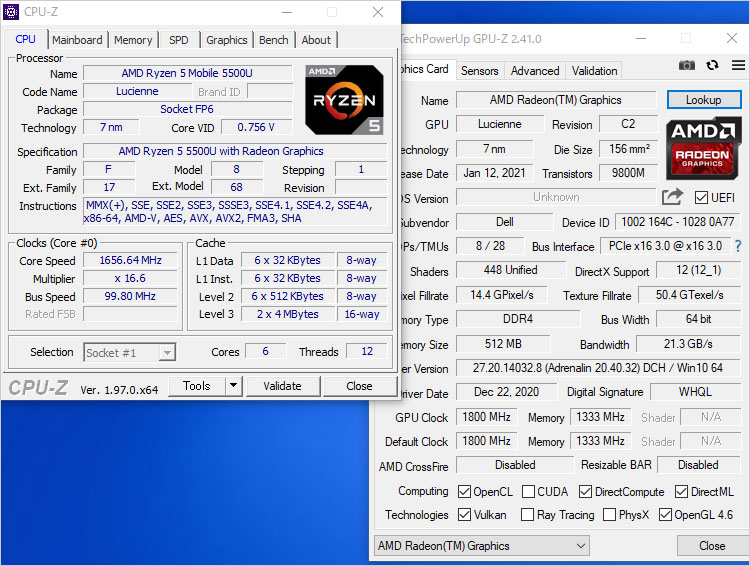
Task: Click the Core Speed value 1656.64 MHz
Action: click(x=130, y=260)
